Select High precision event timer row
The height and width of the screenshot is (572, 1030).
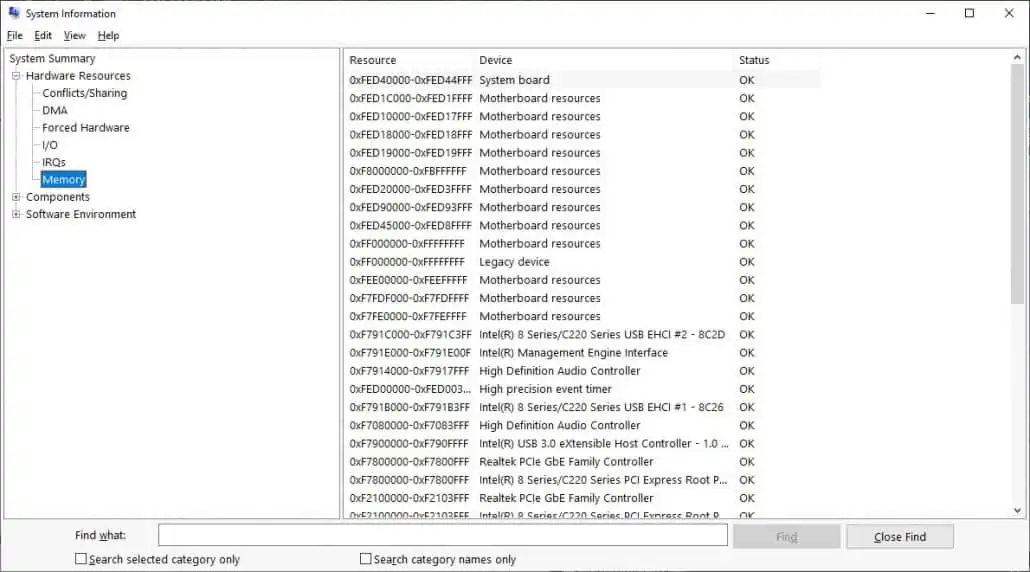coord(583,389)
